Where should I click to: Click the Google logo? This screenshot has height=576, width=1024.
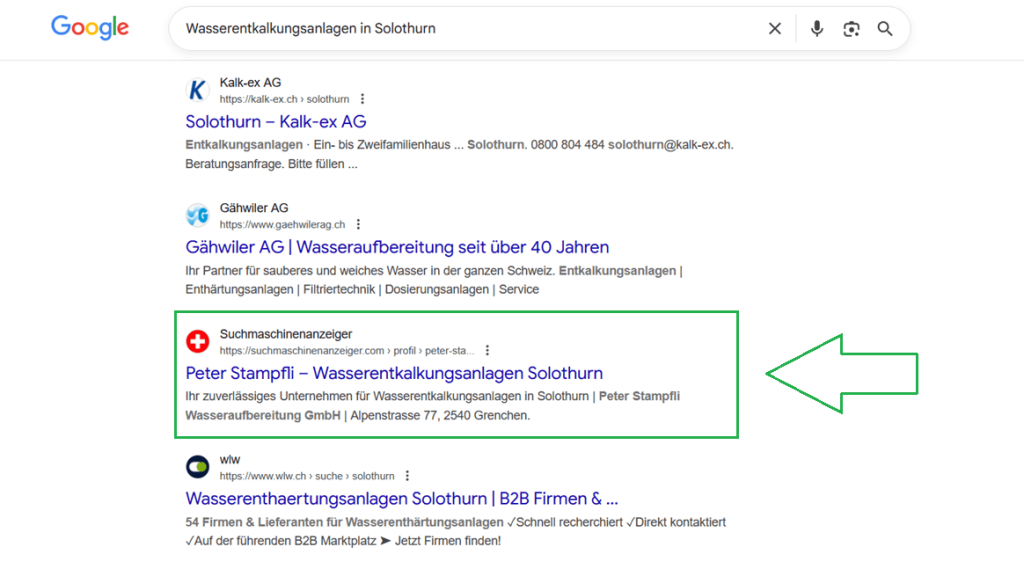click(90, 28)
